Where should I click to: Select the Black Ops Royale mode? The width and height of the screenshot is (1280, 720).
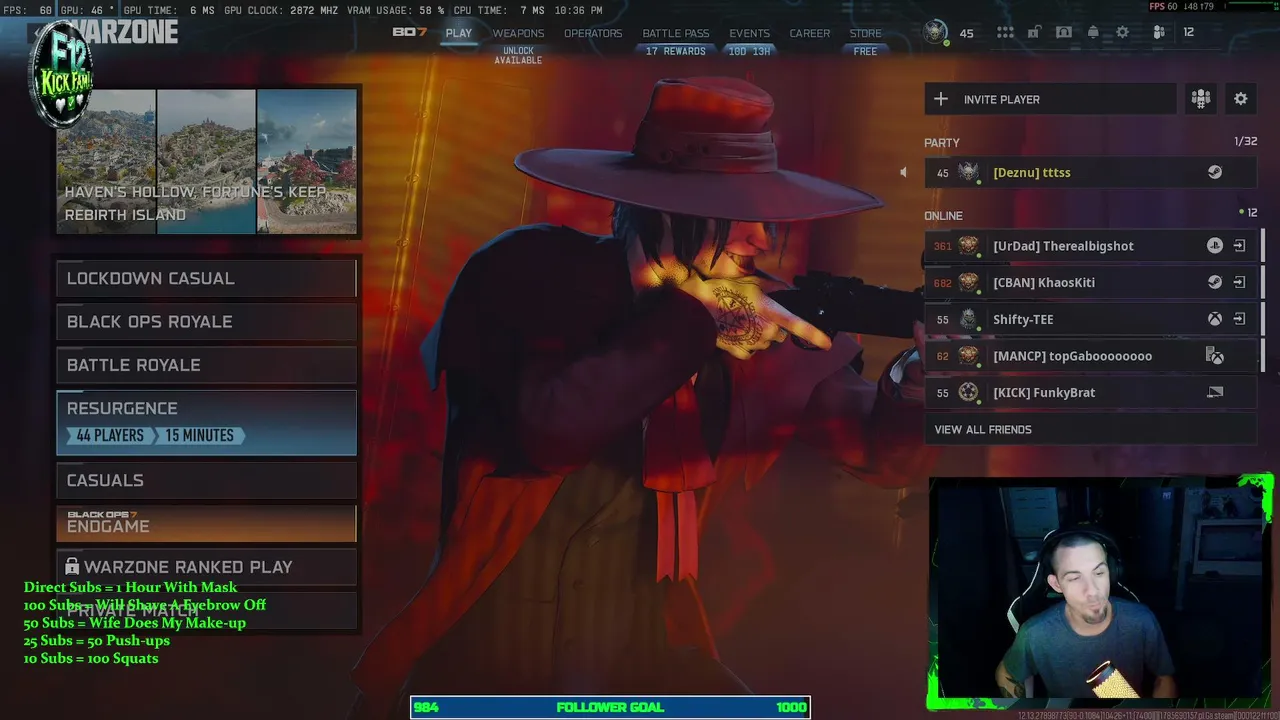coord(206,322)
